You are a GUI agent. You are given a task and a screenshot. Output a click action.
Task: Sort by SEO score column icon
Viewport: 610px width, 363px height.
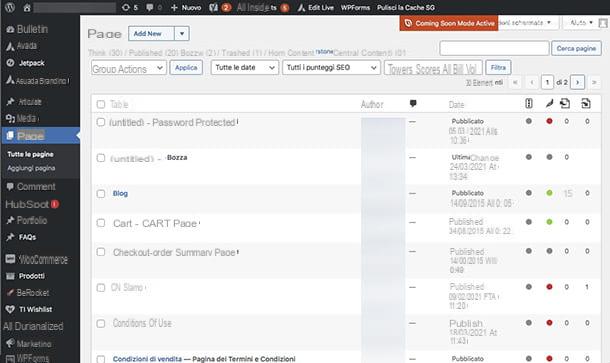[528, 103]
